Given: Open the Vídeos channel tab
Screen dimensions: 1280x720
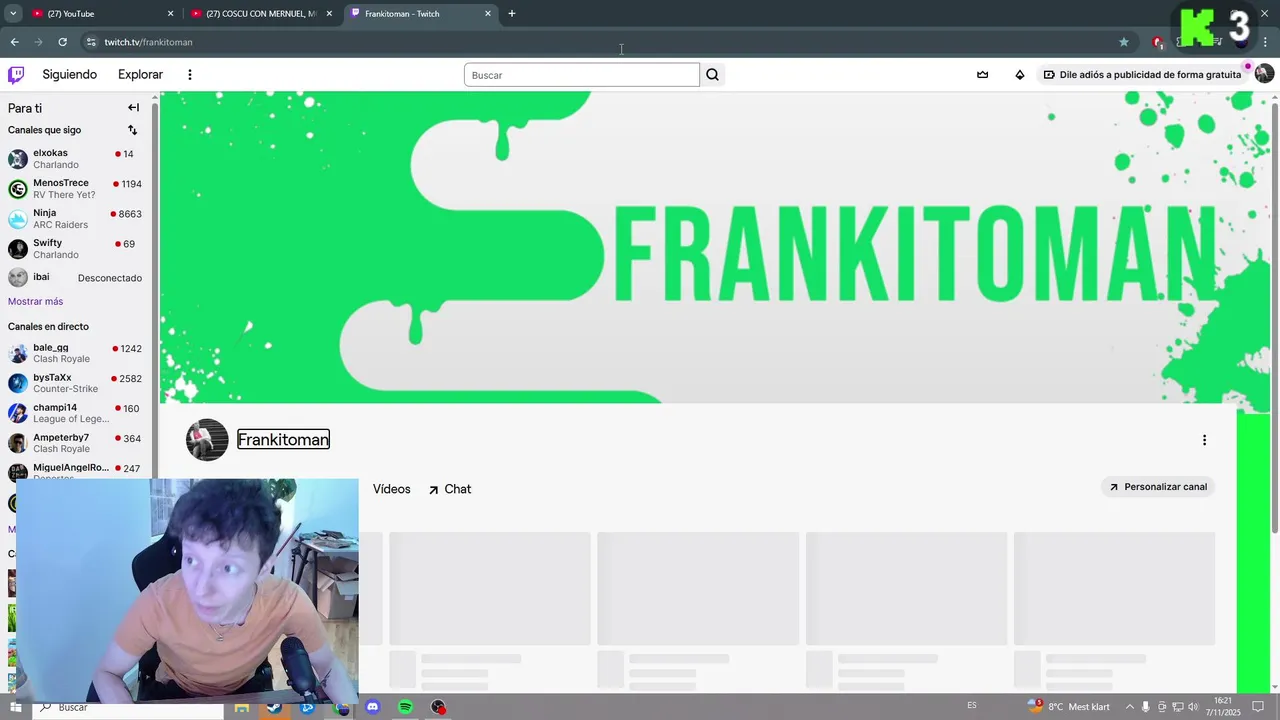Looking at the screenshot, I should 392,489.
